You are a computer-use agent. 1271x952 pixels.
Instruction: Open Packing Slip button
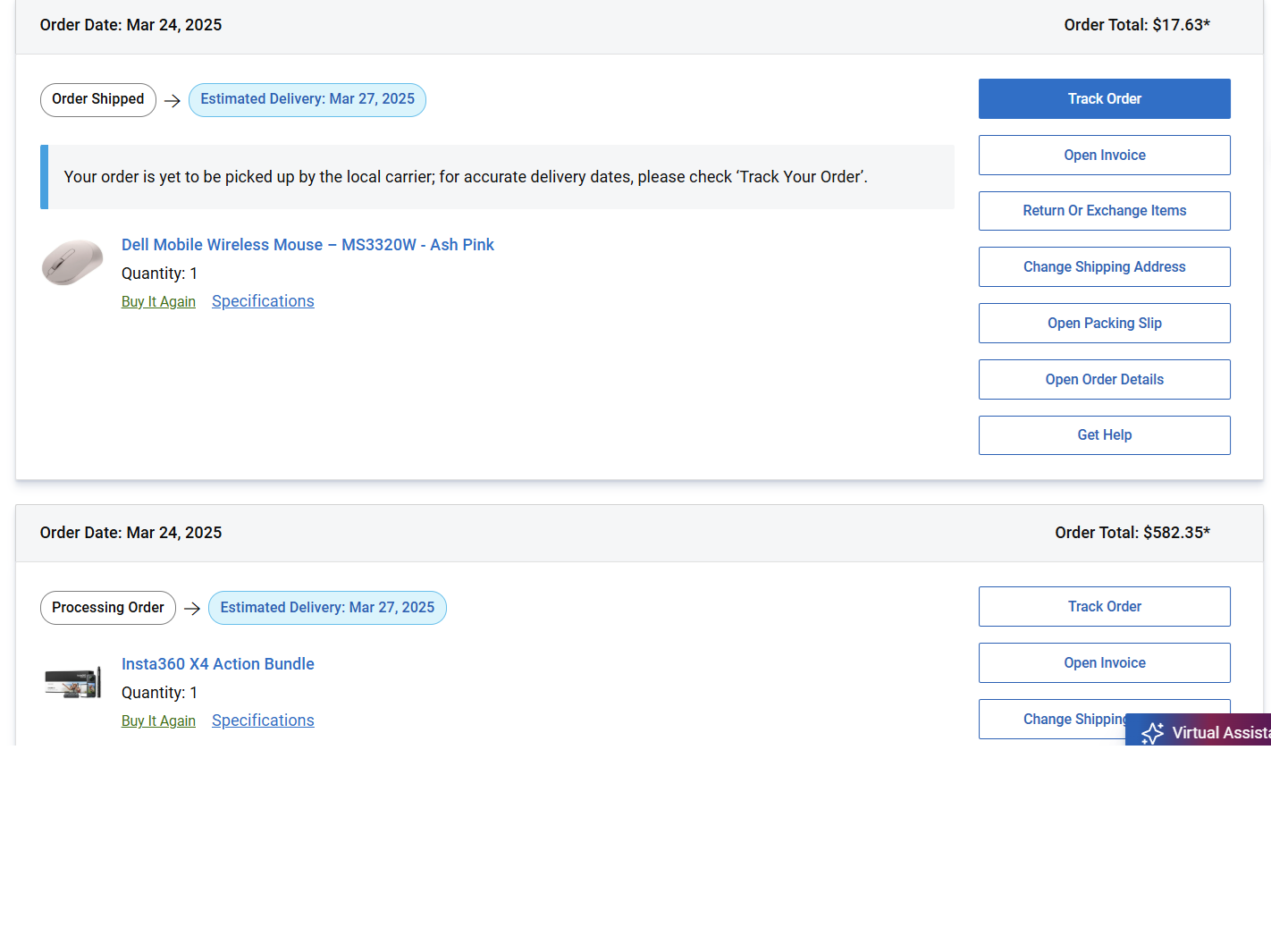[1104, 323]
